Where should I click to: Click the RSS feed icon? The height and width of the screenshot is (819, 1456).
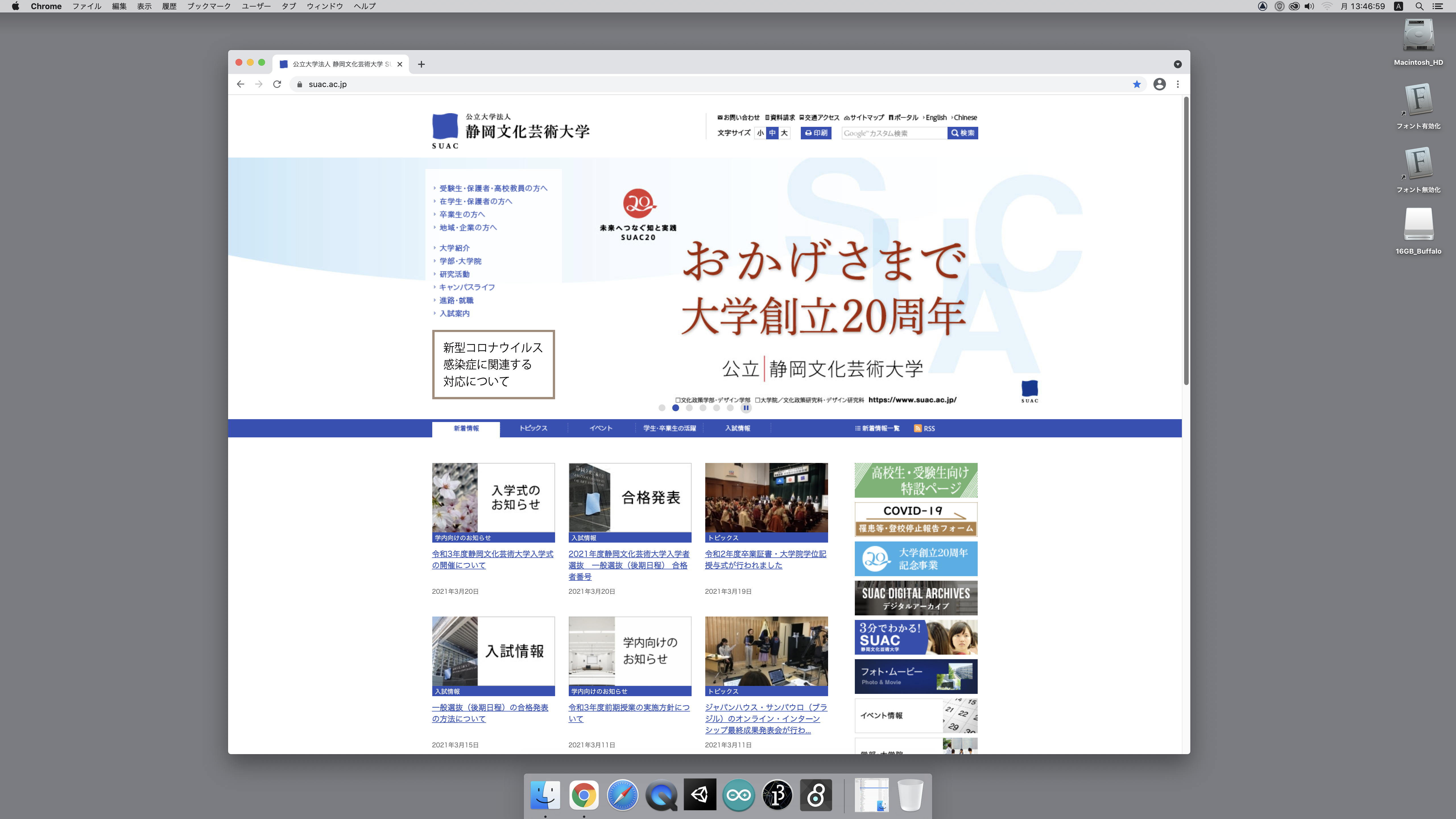[918, 429]
